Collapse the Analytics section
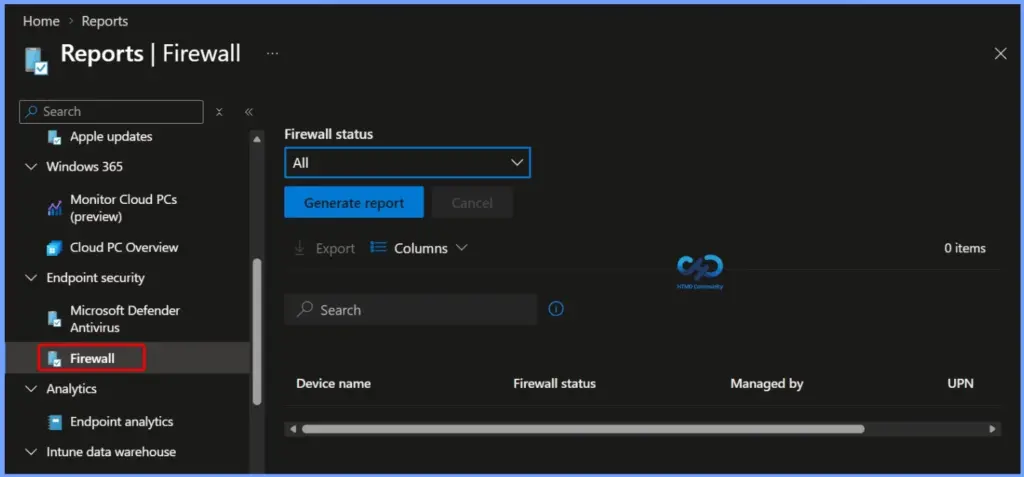The height and width of the screenshot is (477, 1024). coord(31,389)
